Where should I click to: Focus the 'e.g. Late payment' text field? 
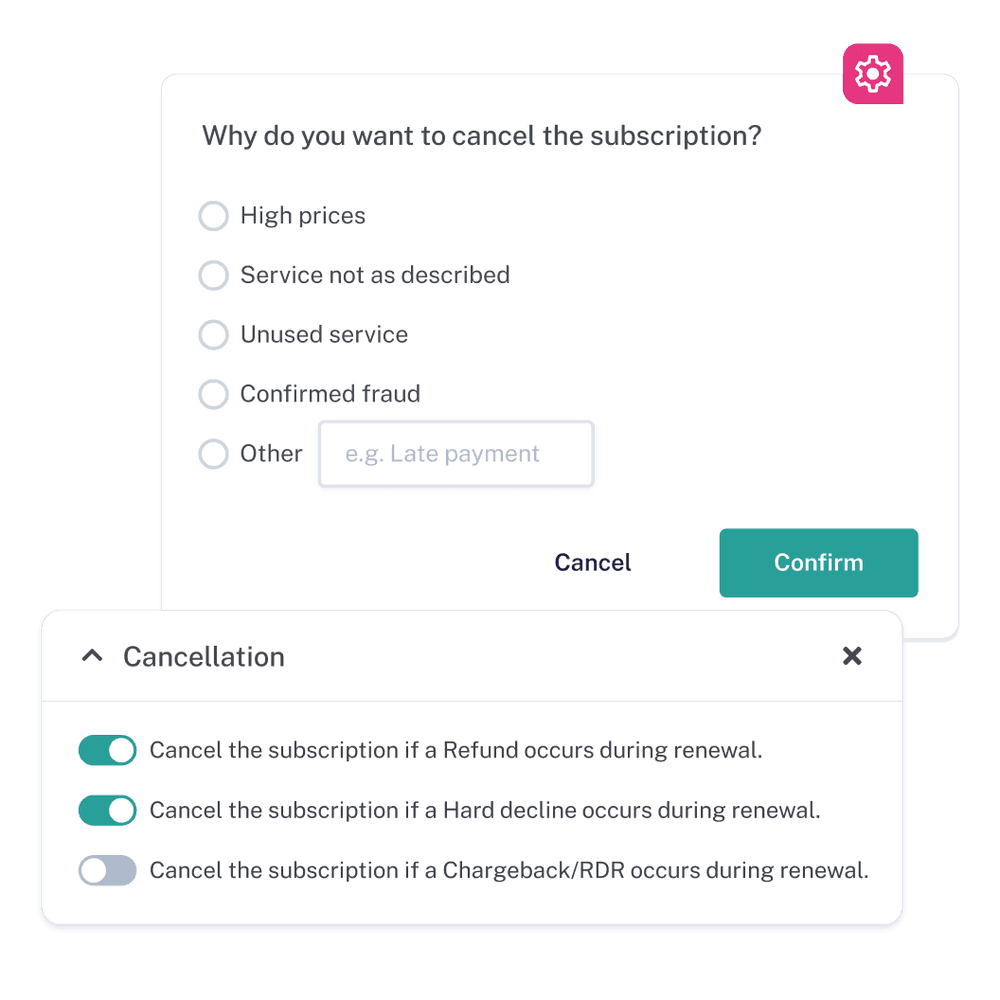(x=456, y=454)
